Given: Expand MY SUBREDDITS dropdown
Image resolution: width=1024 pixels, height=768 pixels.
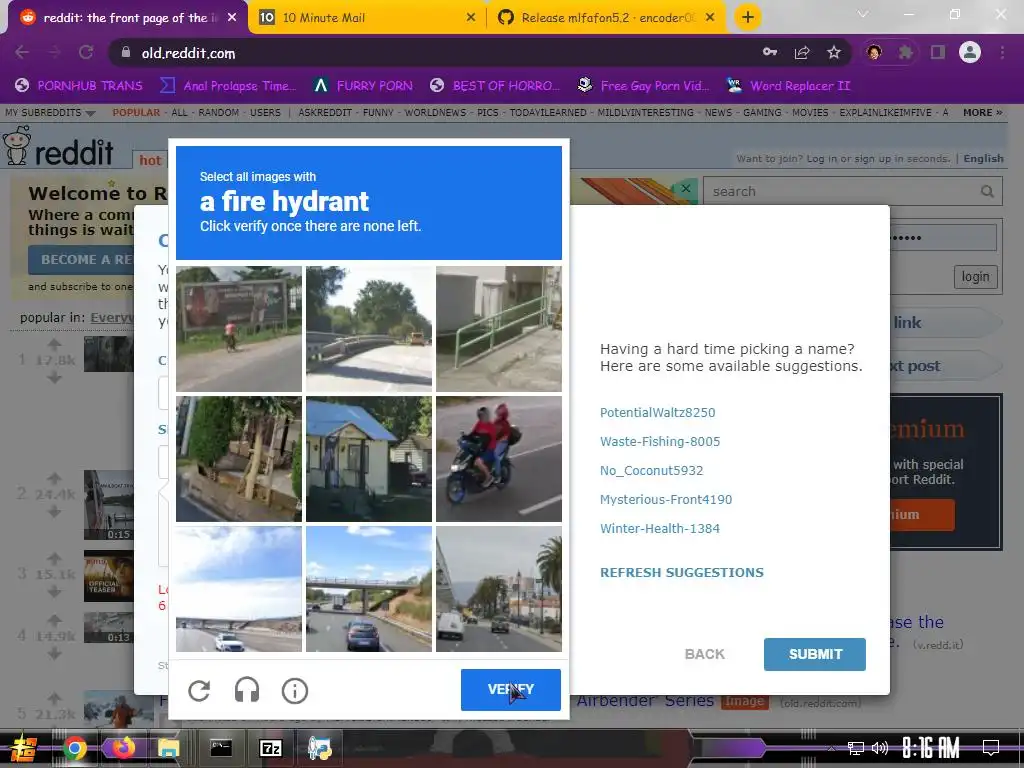Looking at the screenshot, I should tap(50, 112).
